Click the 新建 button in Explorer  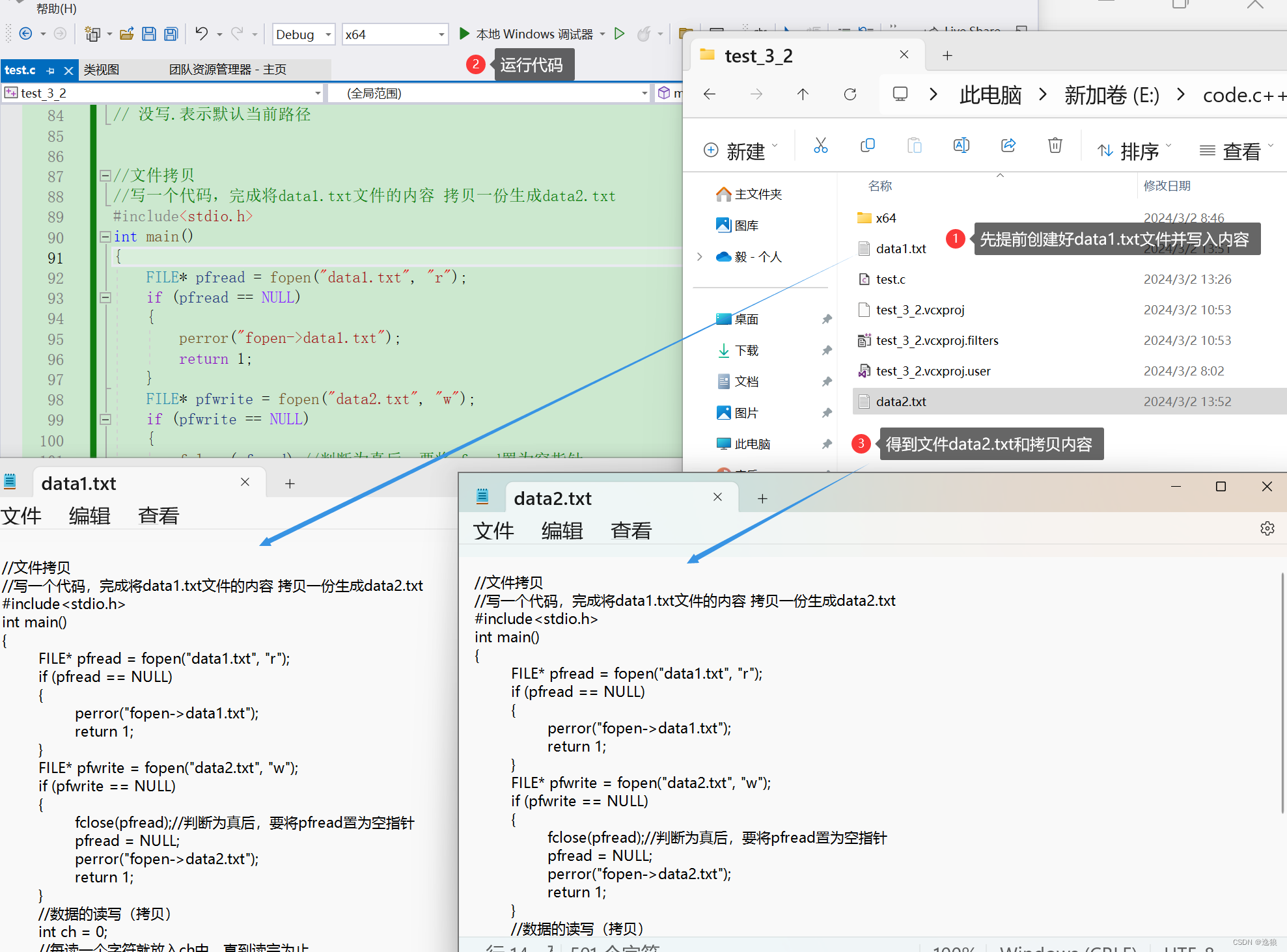[x=740, y=151]
